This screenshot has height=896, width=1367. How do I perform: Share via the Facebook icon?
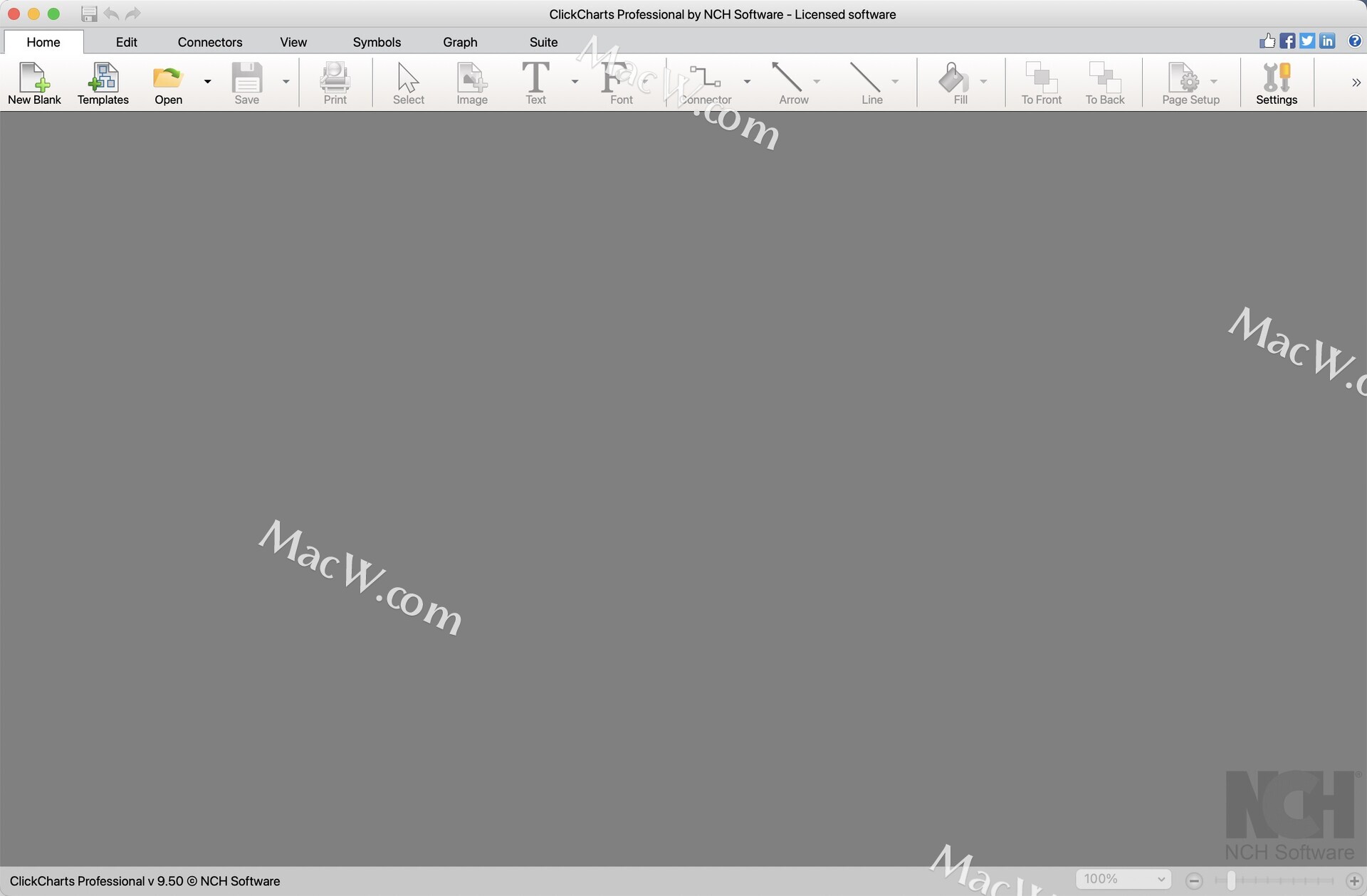coord(1287,41)
